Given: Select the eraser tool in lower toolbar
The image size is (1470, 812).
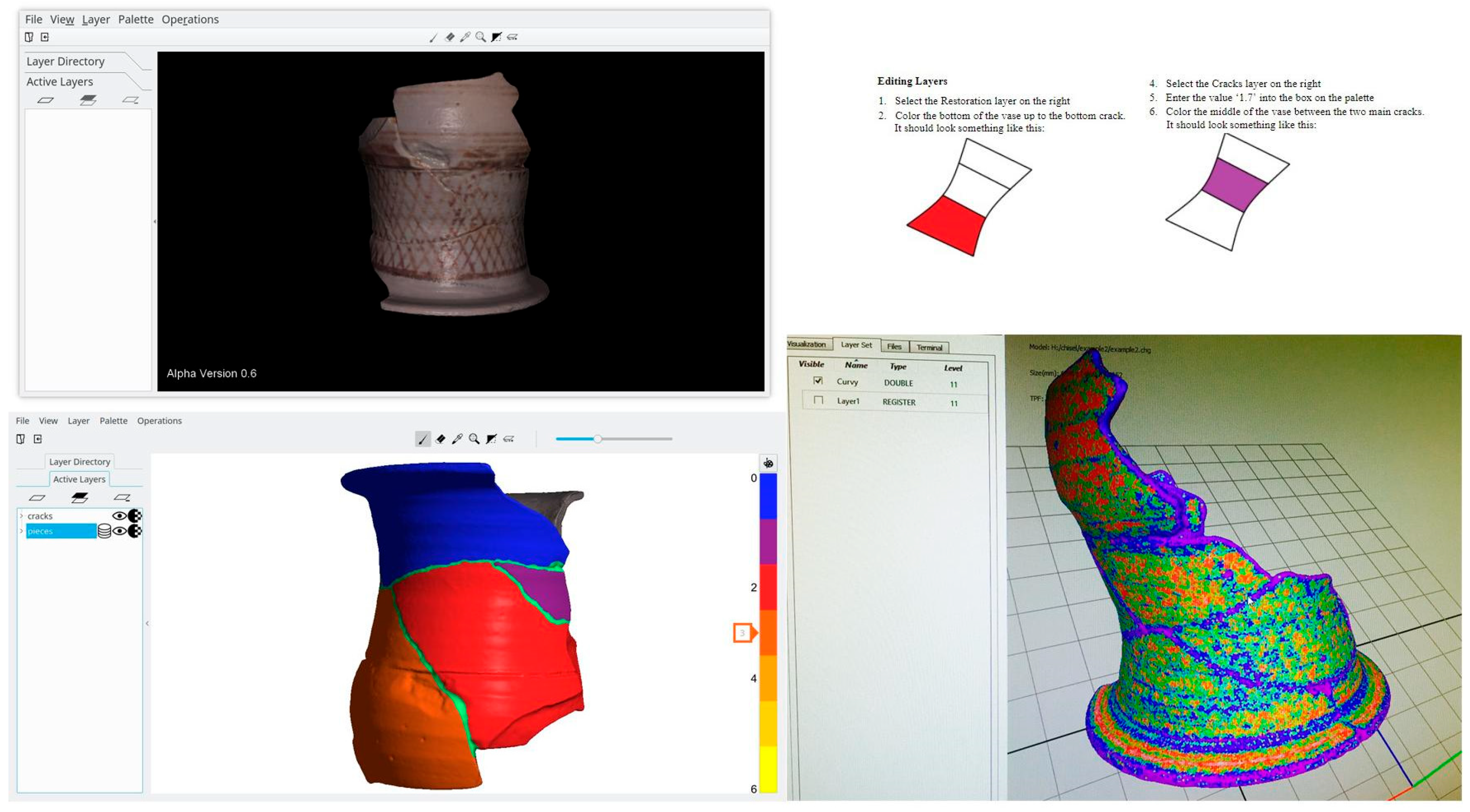Looking at the screenshot, I should 440,439.
